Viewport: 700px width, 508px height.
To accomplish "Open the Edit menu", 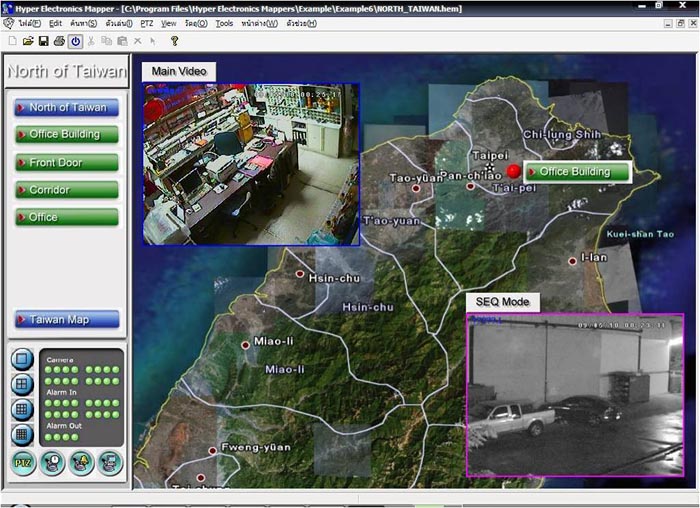I will click(x=55, y=23).
